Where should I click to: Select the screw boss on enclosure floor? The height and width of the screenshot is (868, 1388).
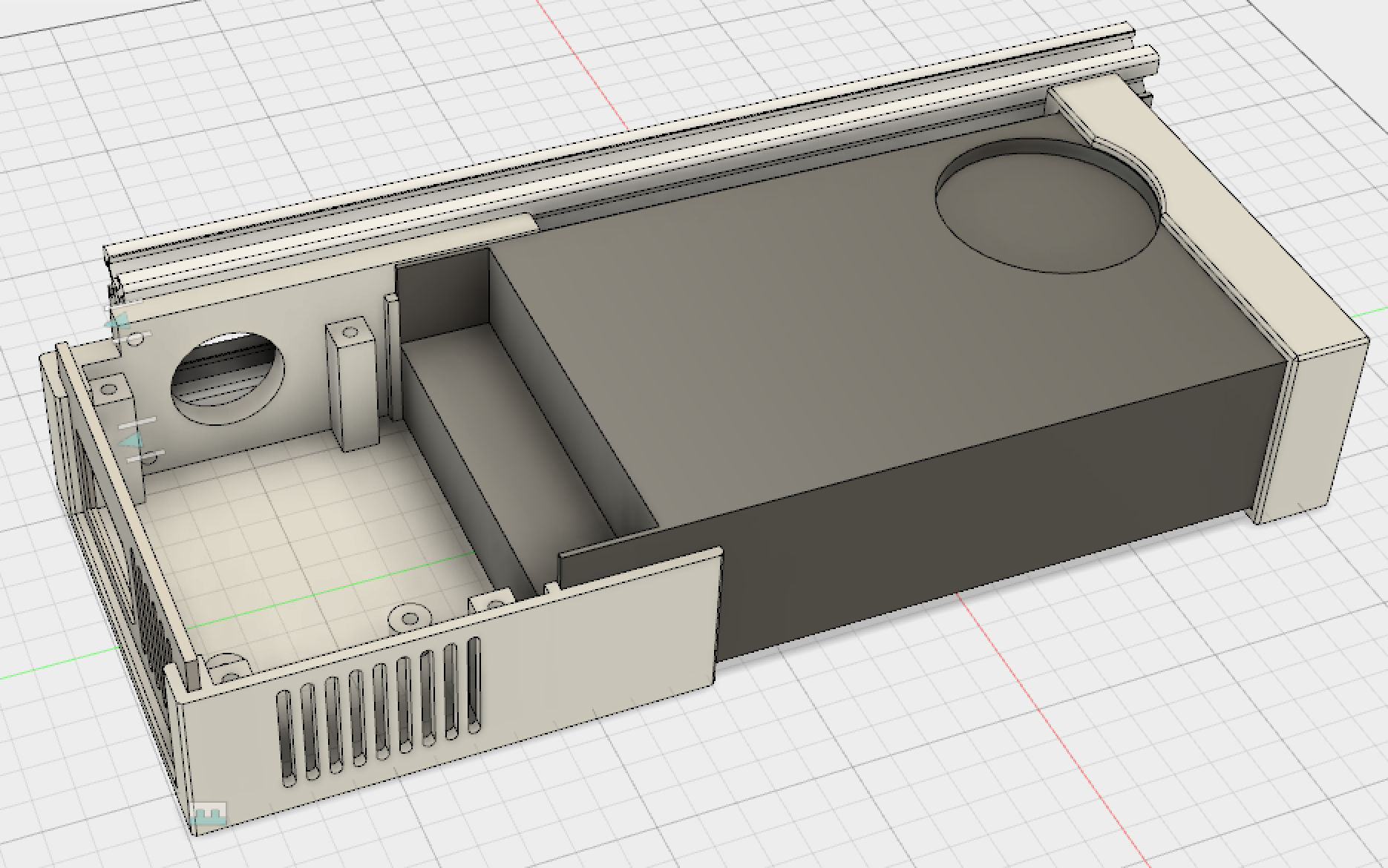(410, 617)
